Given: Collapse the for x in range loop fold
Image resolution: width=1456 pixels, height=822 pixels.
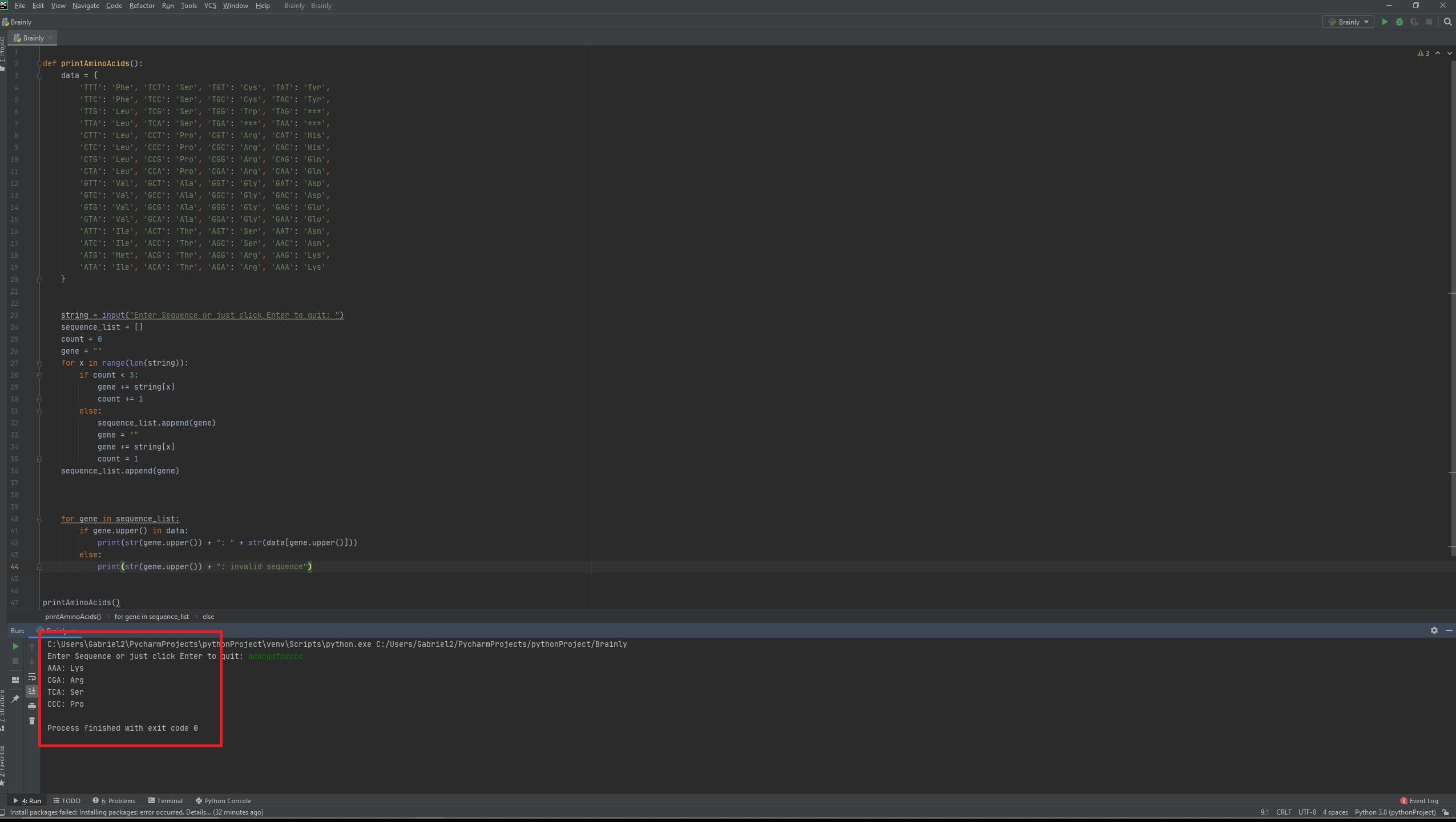Looking at the screenshot, I should coord(39,363).
